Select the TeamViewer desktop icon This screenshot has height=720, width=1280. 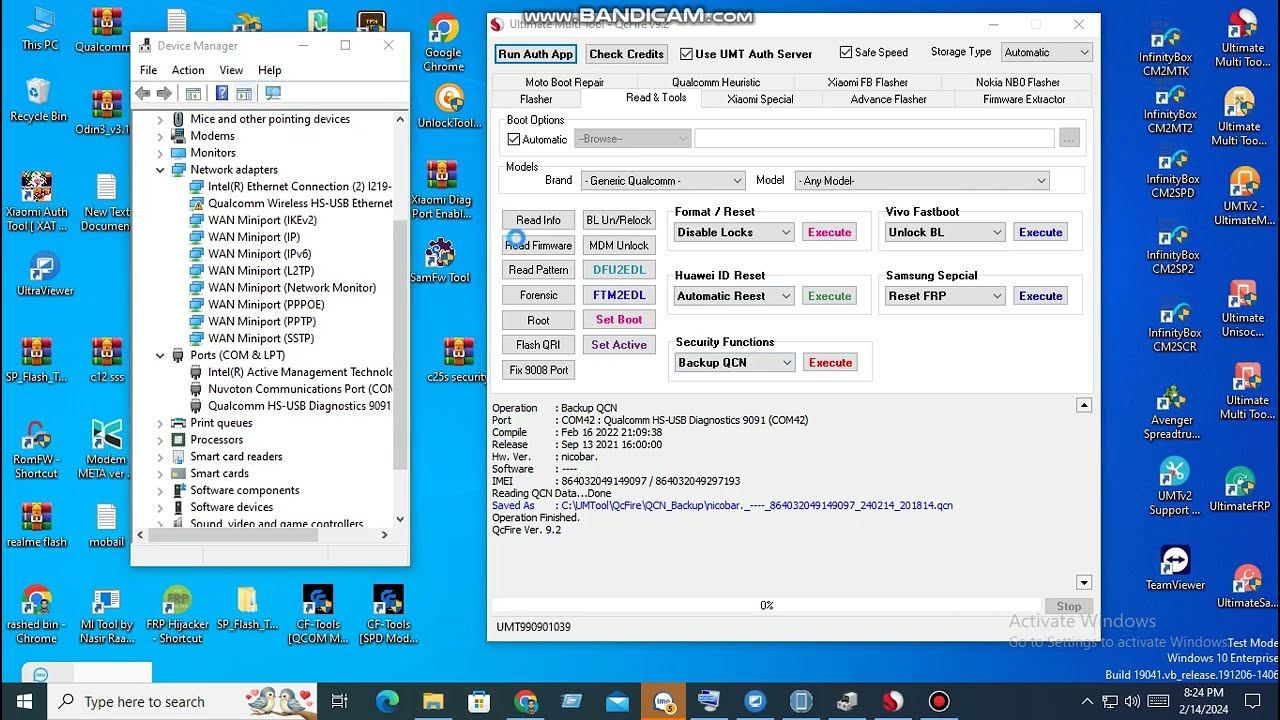coord(1175,568)
